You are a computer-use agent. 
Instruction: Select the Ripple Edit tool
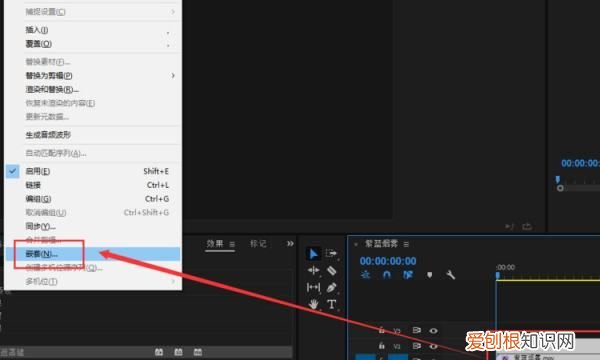click(x=313, y=270)
